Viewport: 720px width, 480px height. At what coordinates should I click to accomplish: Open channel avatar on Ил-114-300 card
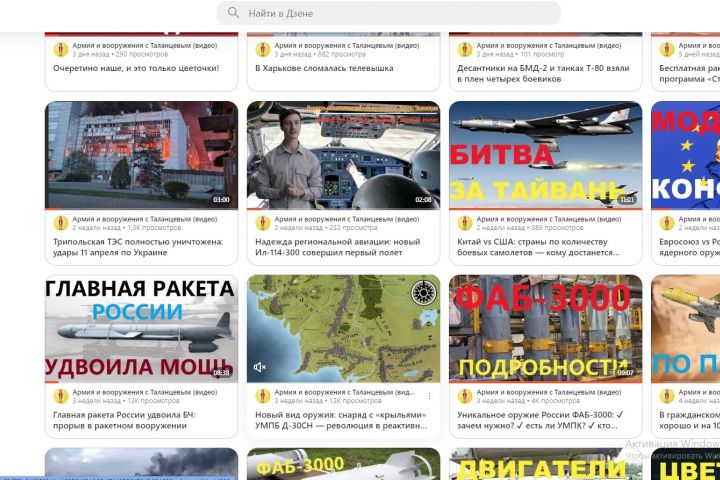(x=263, y=223)
